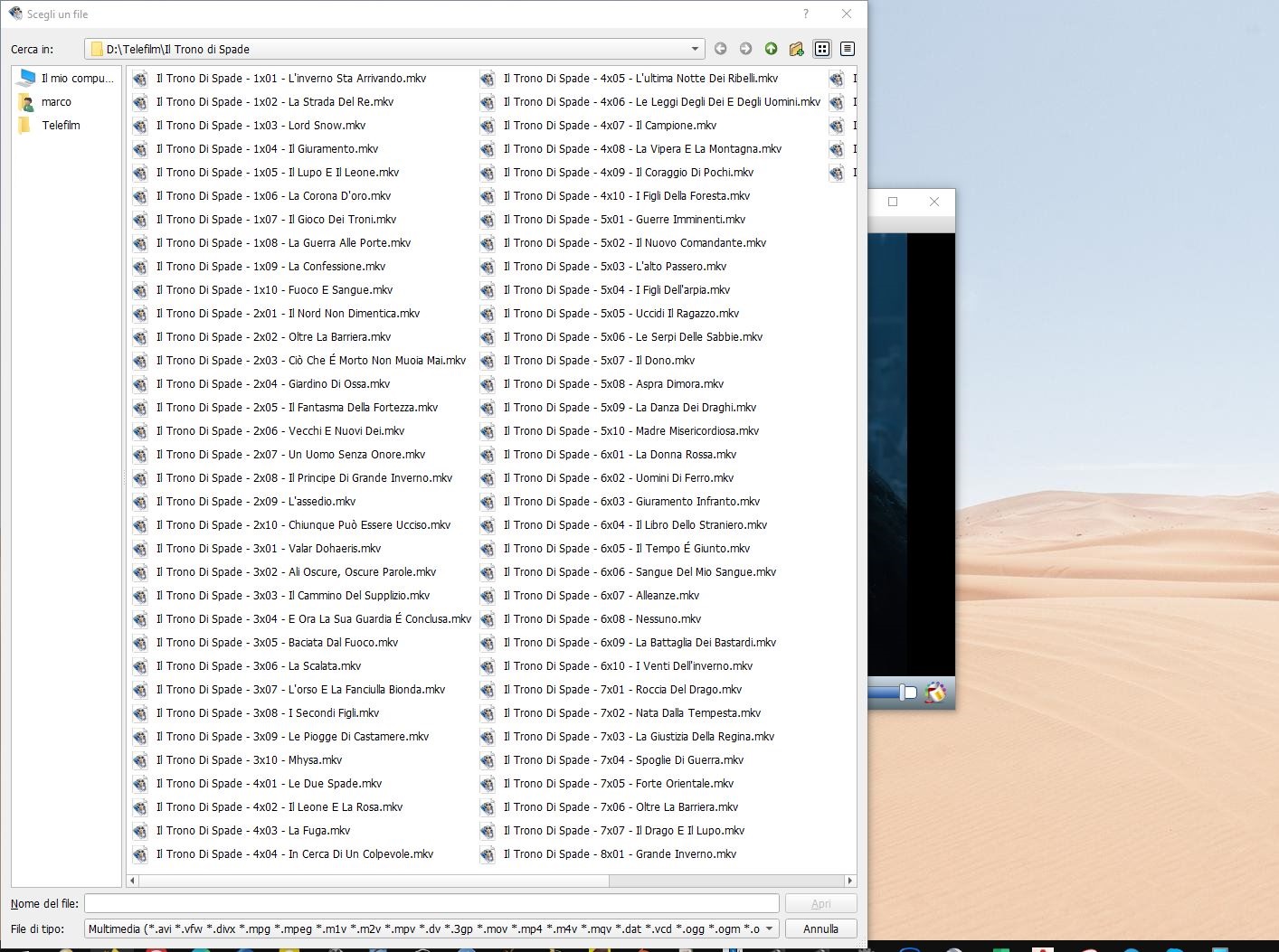Switch to detailed list view mode
Viewport: 1279px width, 952px height.
[x=848, y=48]
